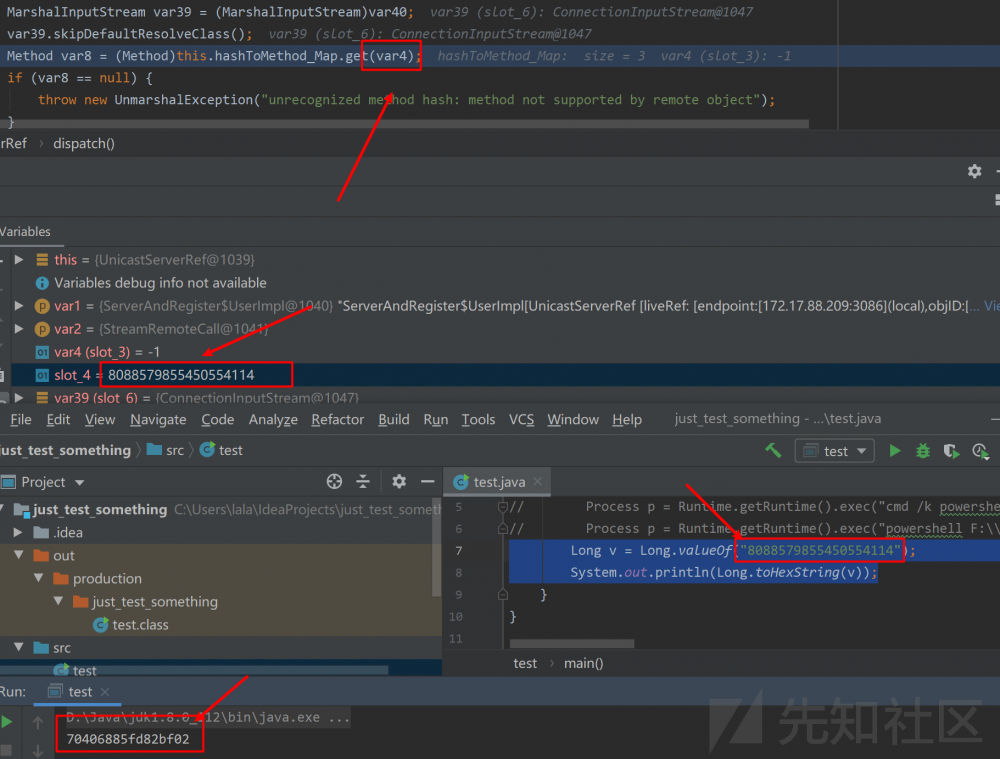
Task: Close the test.java editor tab
Action: click(538, 482)
